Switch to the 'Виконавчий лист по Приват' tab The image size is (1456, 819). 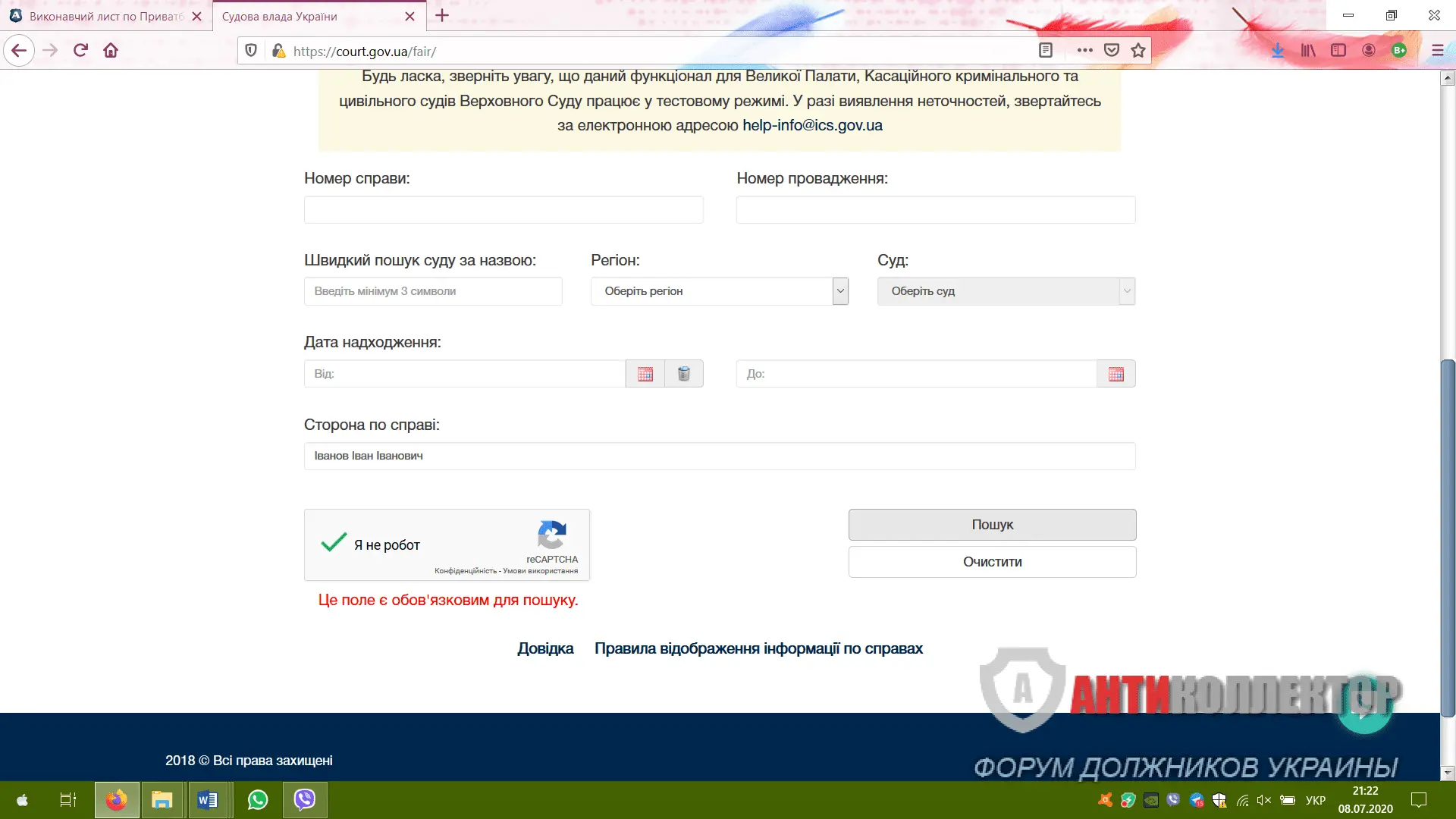(106, 16)
